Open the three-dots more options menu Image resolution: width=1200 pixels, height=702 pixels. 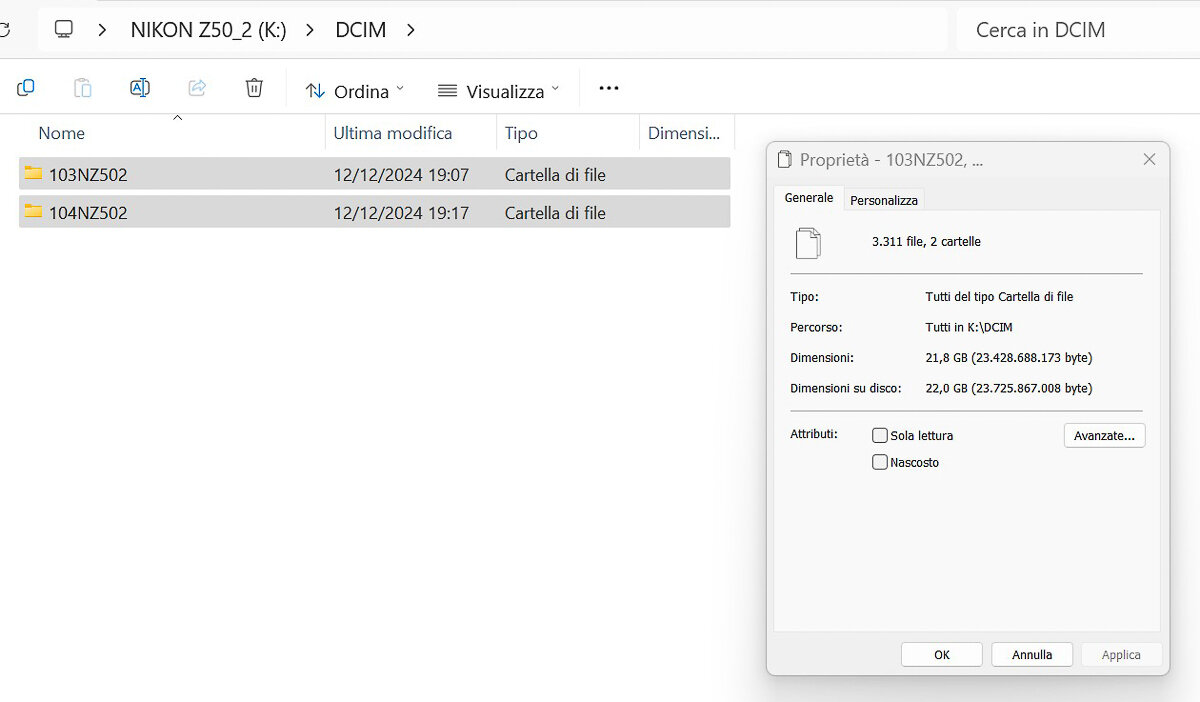[609, 88]
